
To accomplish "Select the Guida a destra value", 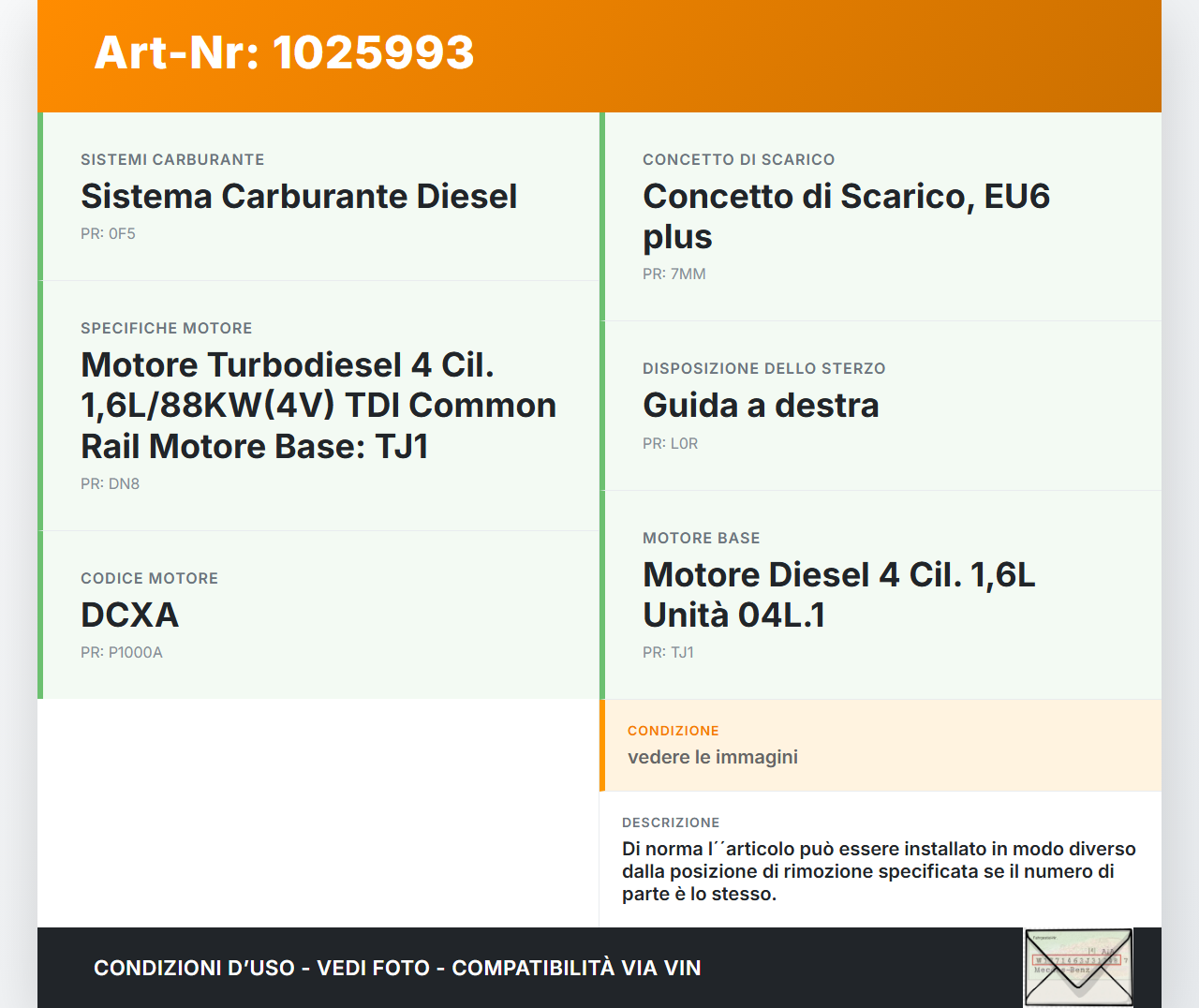I will [761, 406].
